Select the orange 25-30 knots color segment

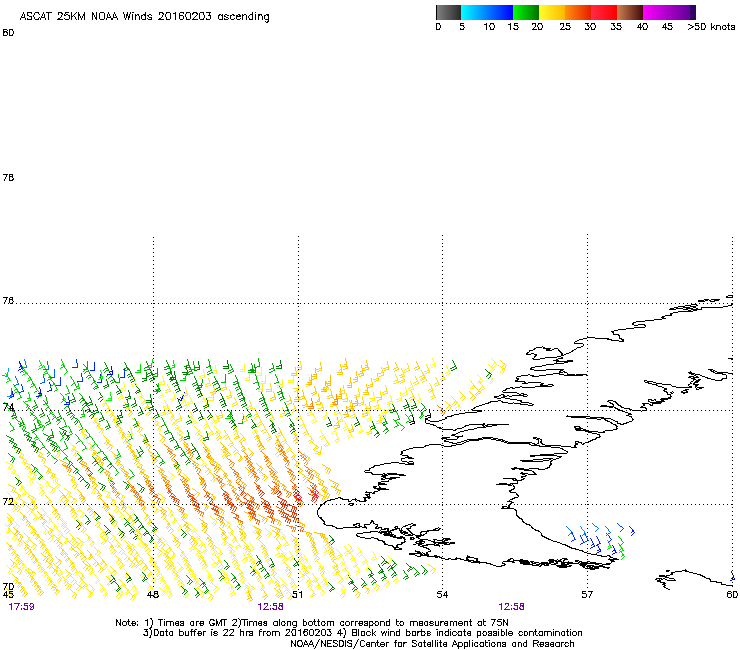578,12
